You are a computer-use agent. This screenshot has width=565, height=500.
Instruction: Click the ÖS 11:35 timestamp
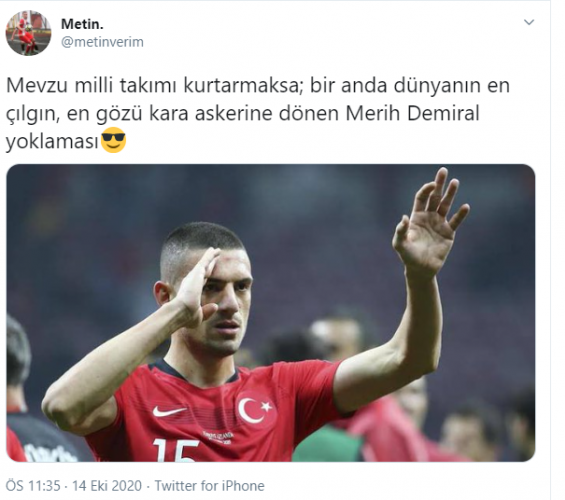coord(33,486)
